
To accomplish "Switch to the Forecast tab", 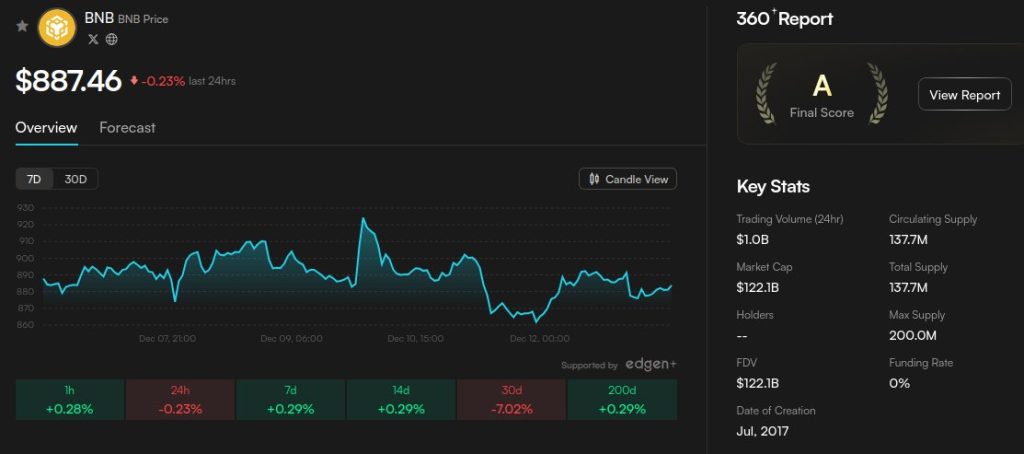I will click(x=127, y=128).
